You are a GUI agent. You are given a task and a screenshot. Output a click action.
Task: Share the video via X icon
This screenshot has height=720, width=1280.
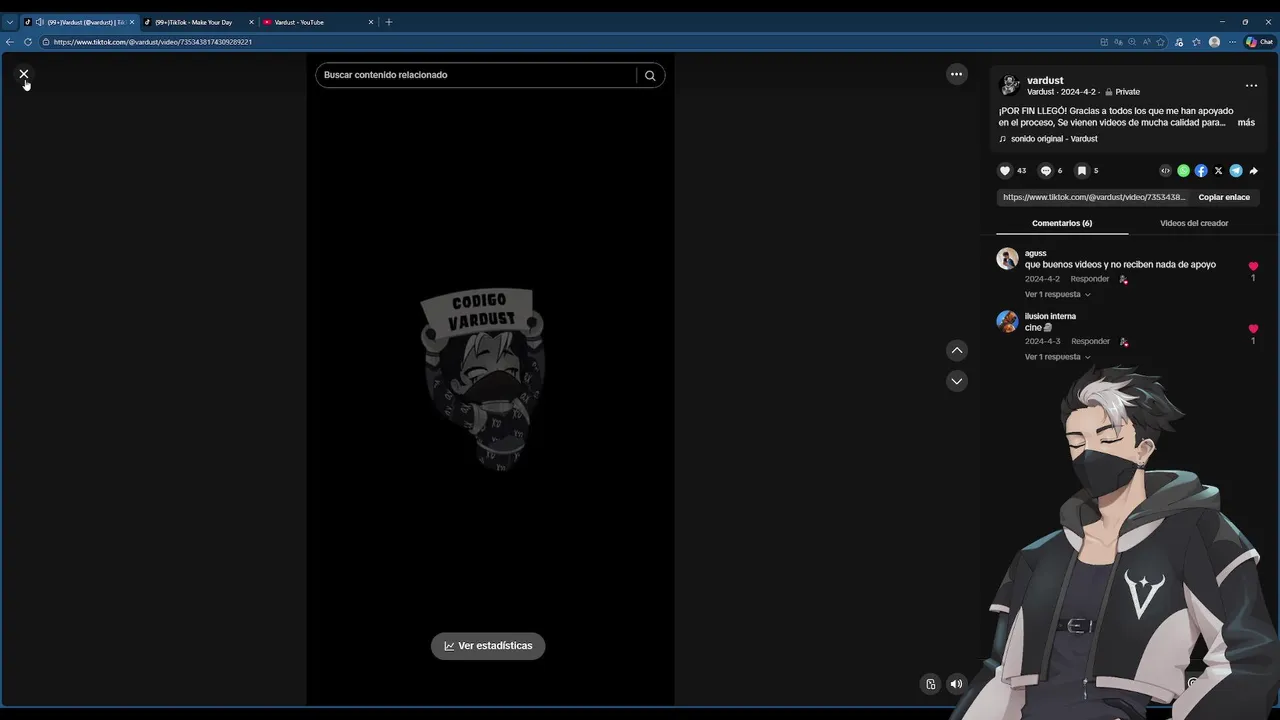(1218, 171)
